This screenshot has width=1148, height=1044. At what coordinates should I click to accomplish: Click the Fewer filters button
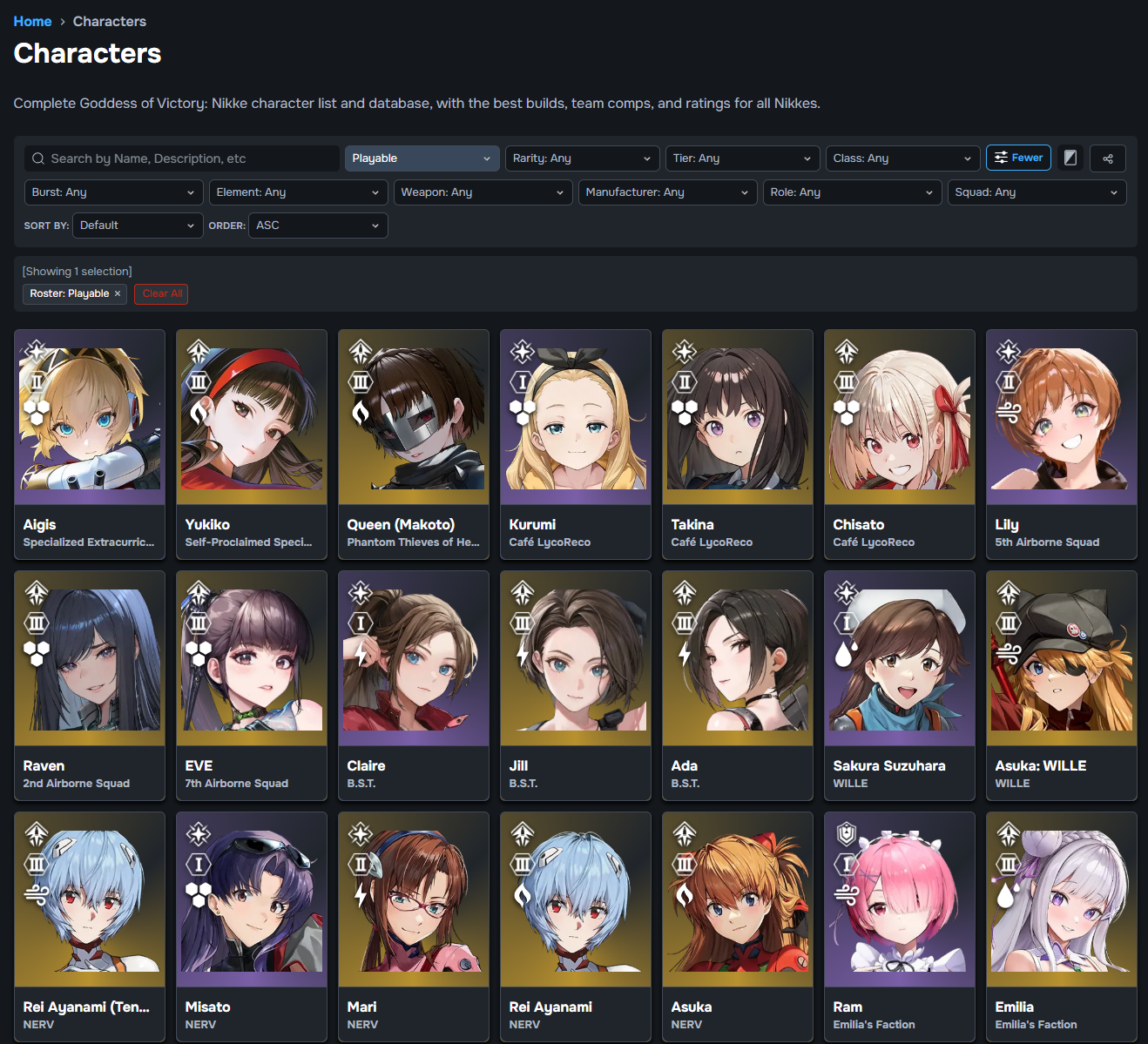click(1018, 158)
